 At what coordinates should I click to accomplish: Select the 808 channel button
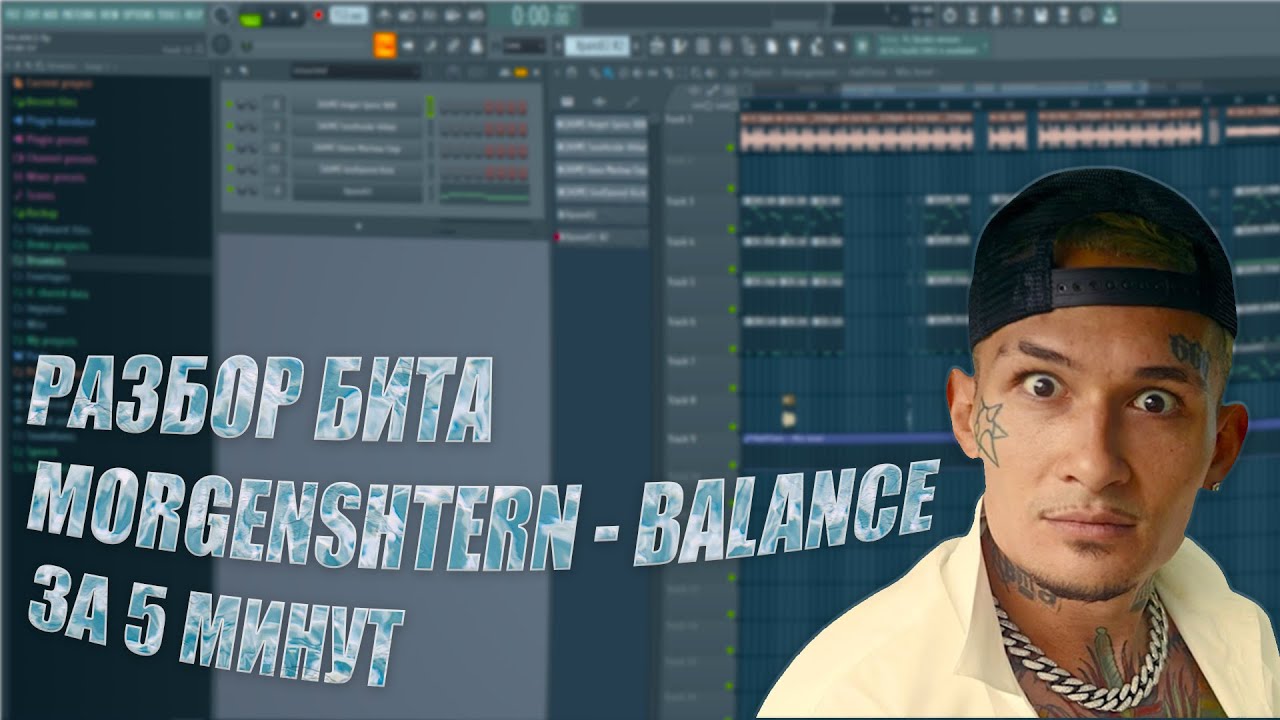[x=357, y=105]
